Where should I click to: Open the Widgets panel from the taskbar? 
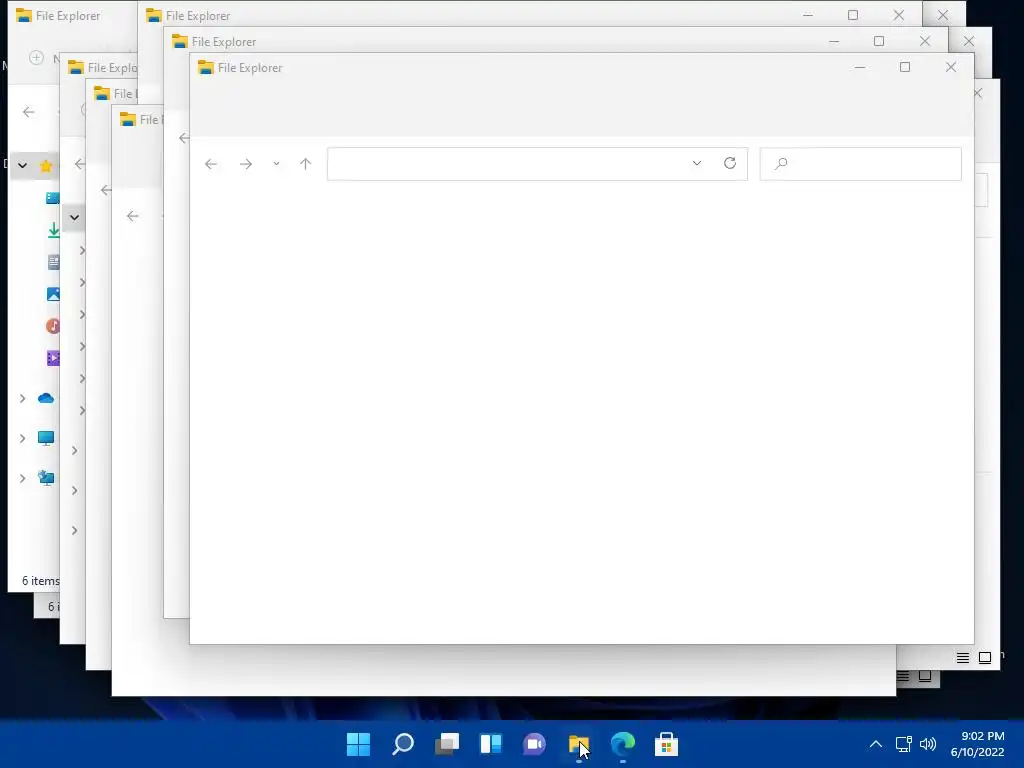click(x=490, y=744)
